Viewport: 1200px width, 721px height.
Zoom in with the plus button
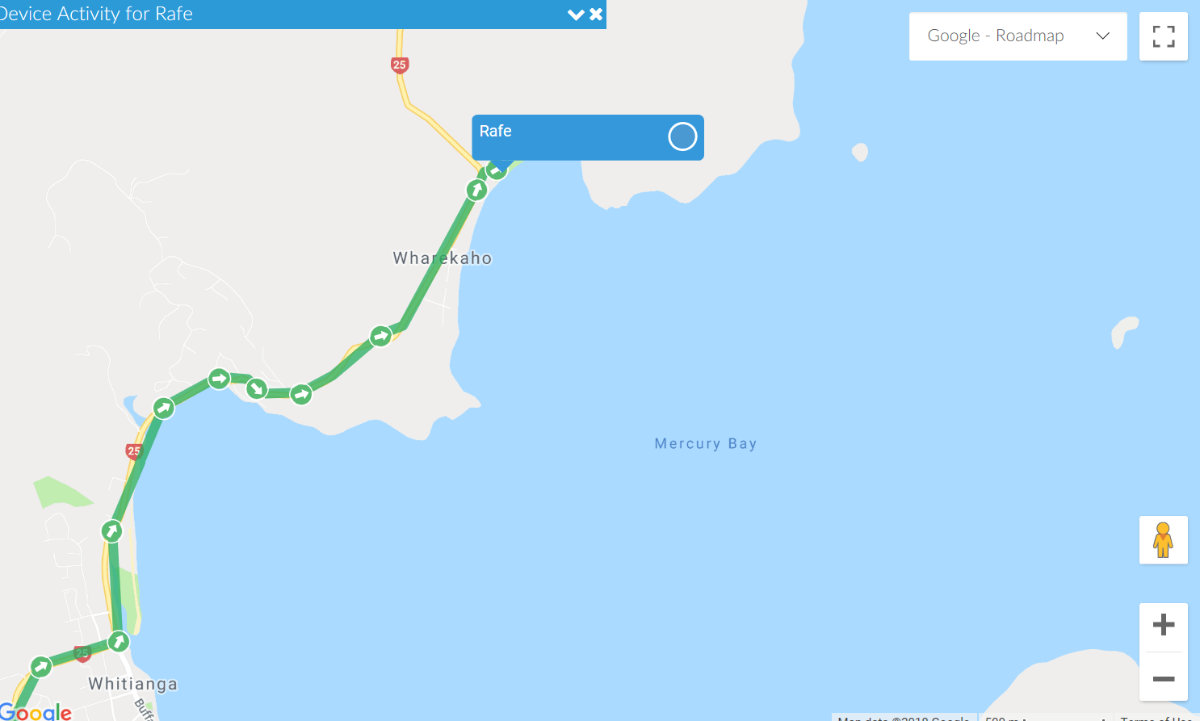click(x=1163, y=626)
